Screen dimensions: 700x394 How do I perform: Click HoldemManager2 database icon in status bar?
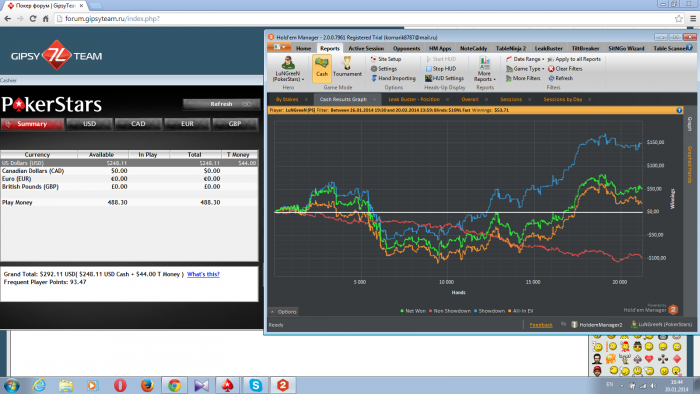pos(575,325)
